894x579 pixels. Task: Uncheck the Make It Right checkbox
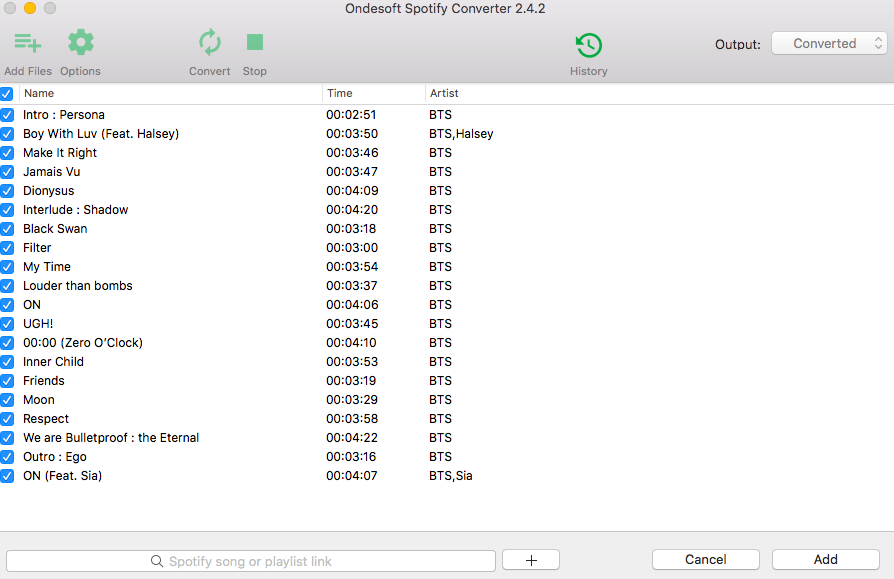coord(7,153)
